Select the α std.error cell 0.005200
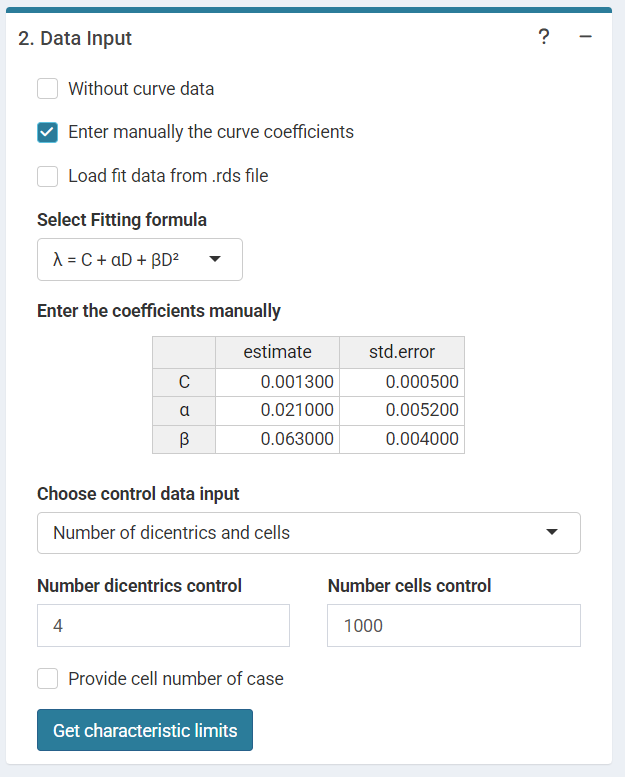This screenshot has width=625, height=777. (402, 410)
